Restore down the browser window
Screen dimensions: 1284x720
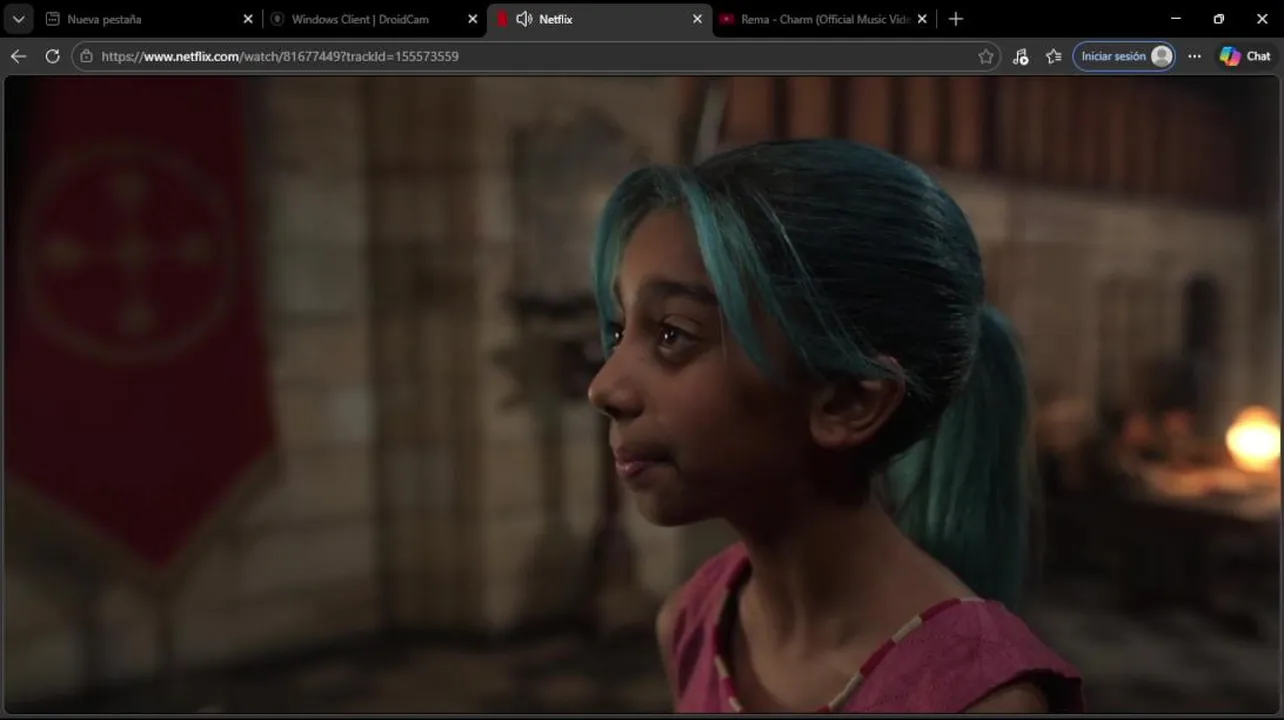[1219, 19]
